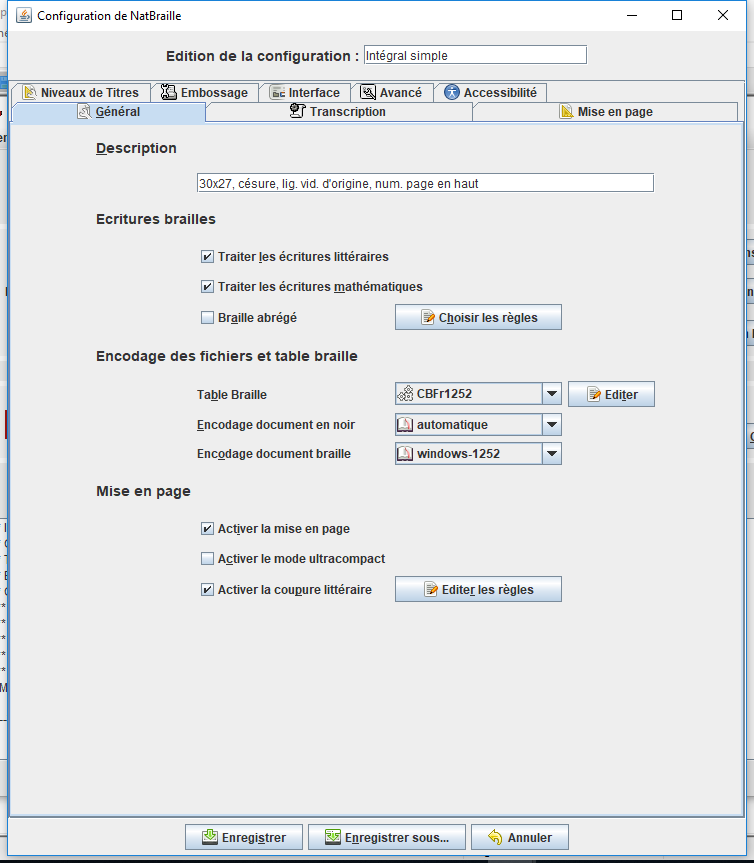Select the Général tab

(108, 112)
